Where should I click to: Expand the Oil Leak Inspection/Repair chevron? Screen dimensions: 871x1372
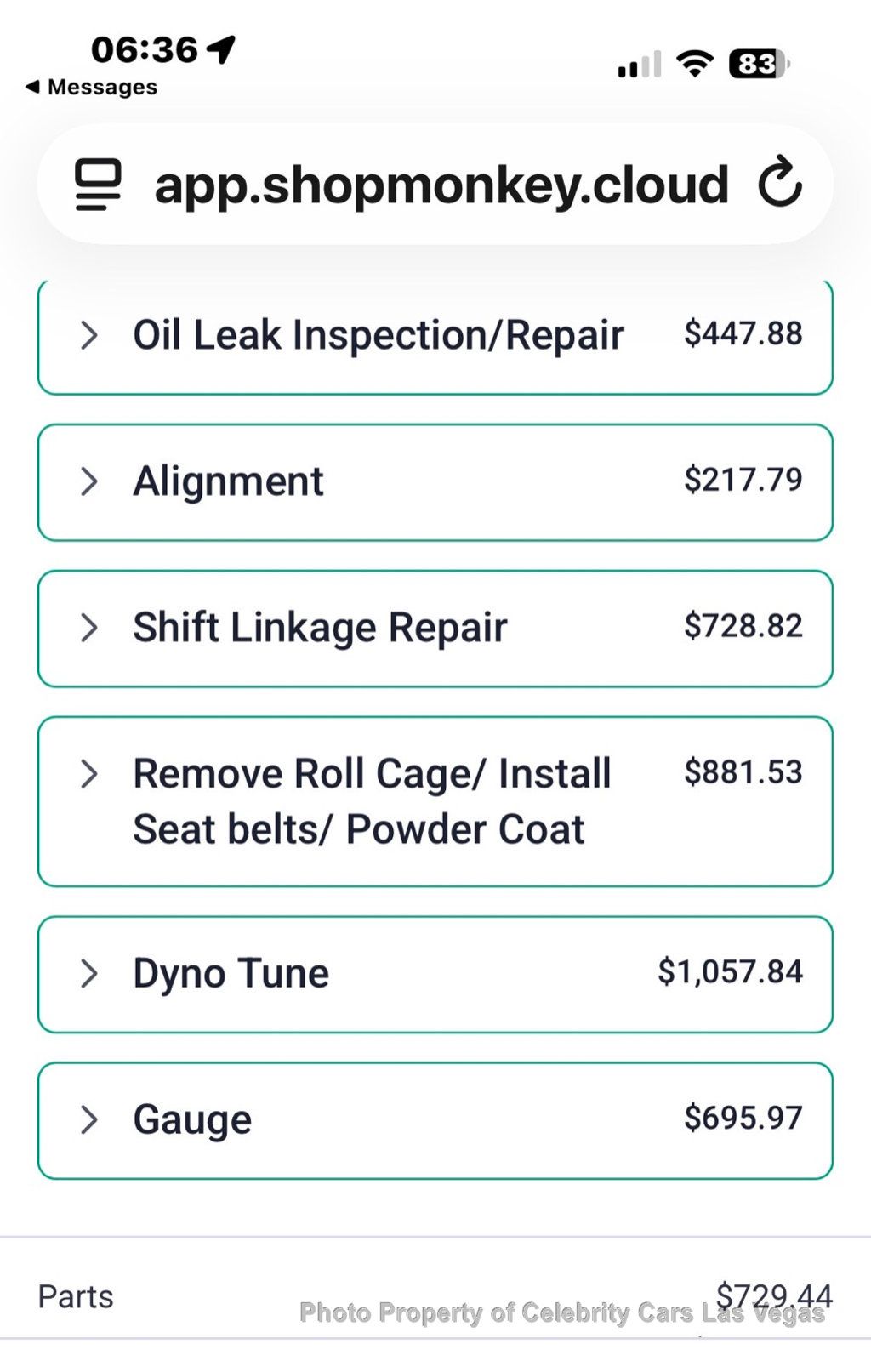(88, 335)
